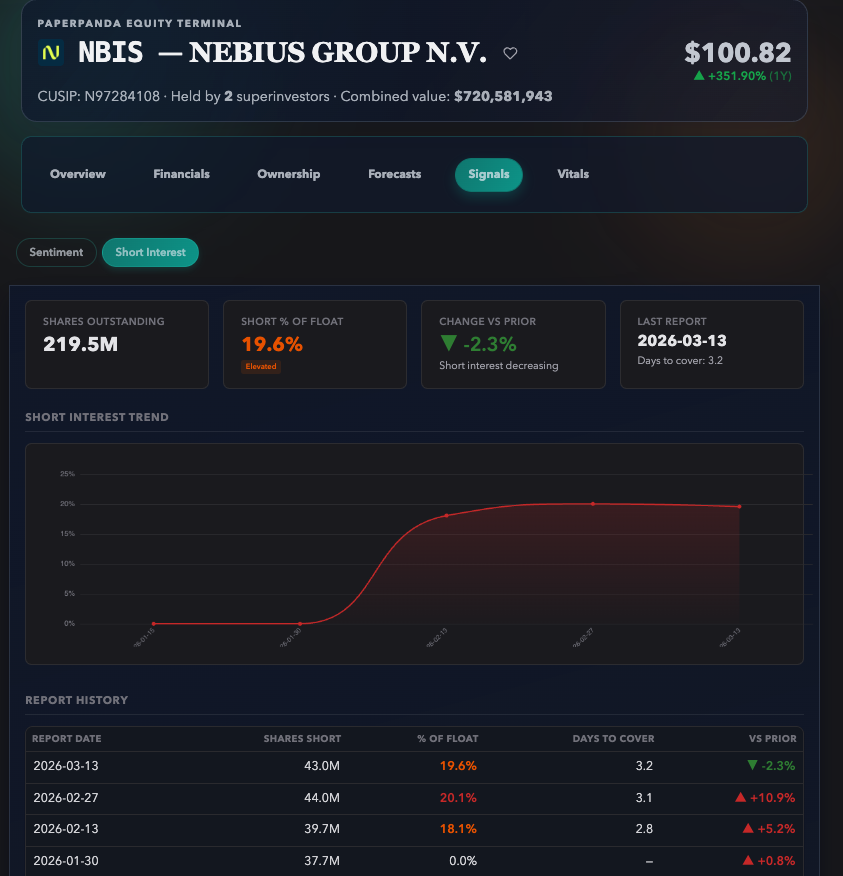Click the Report Date column header
843x876 pixels.
click(x=67, y=739)
